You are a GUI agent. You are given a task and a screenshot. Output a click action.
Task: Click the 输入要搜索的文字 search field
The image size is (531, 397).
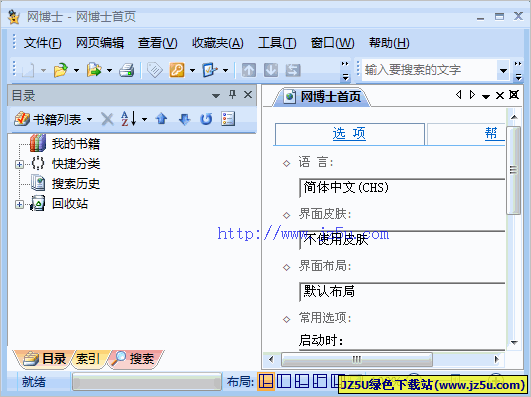click(x=429, y=70)
